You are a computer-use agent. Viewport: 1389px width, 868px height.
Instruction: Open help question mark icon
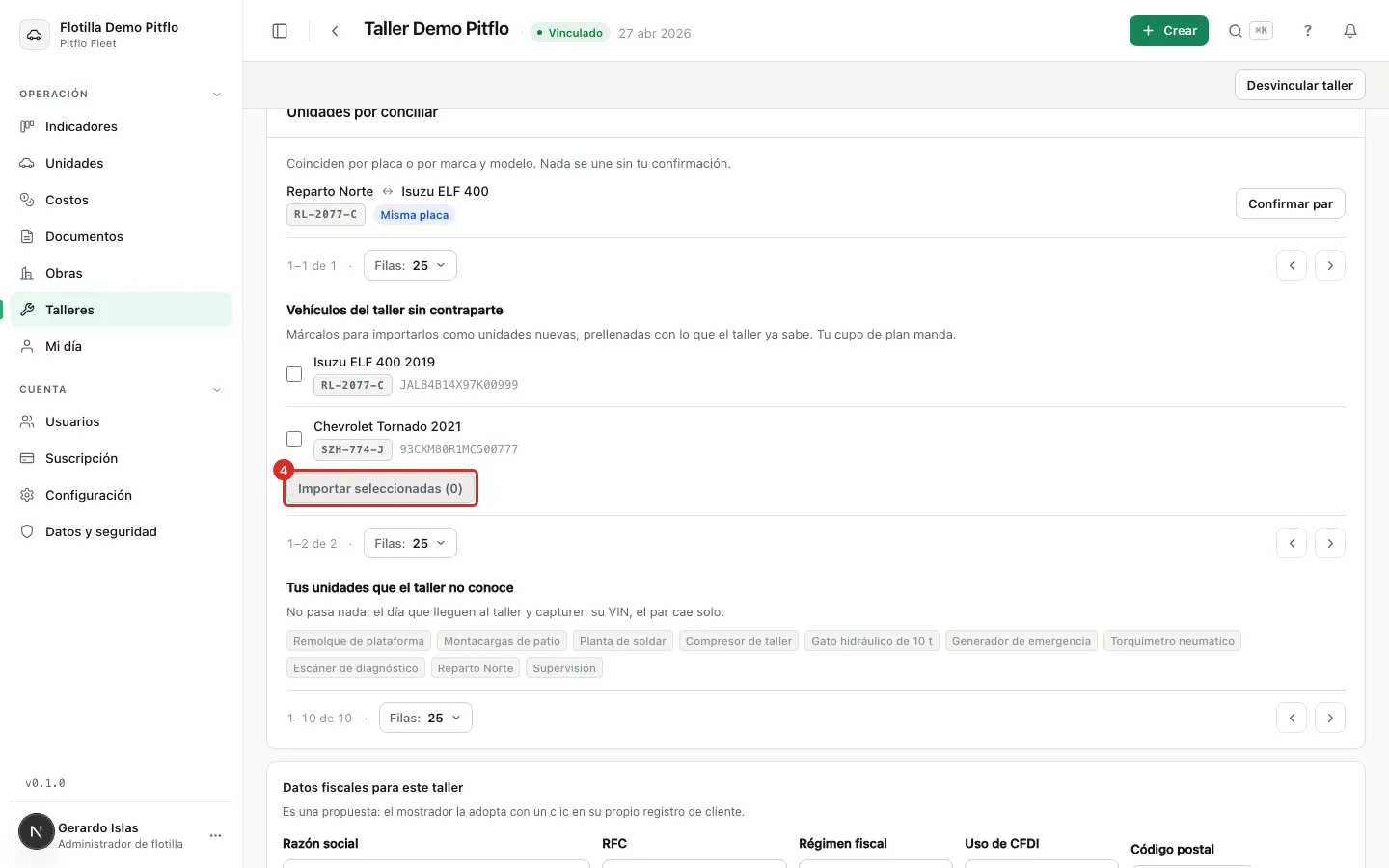(x=1308, y=31)
